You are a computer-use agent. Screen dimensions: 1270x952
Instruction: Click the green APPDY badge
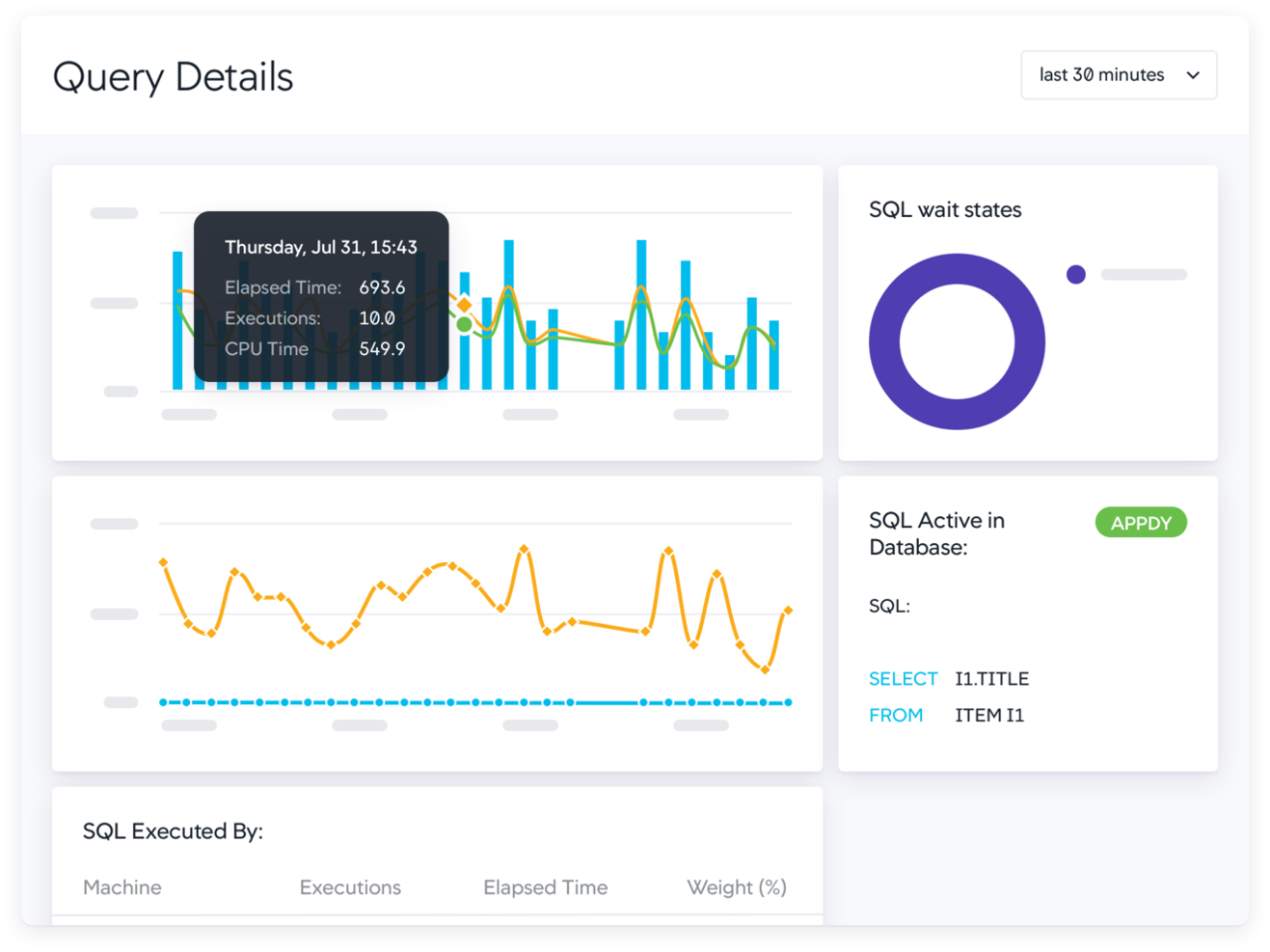point(1141,523)
